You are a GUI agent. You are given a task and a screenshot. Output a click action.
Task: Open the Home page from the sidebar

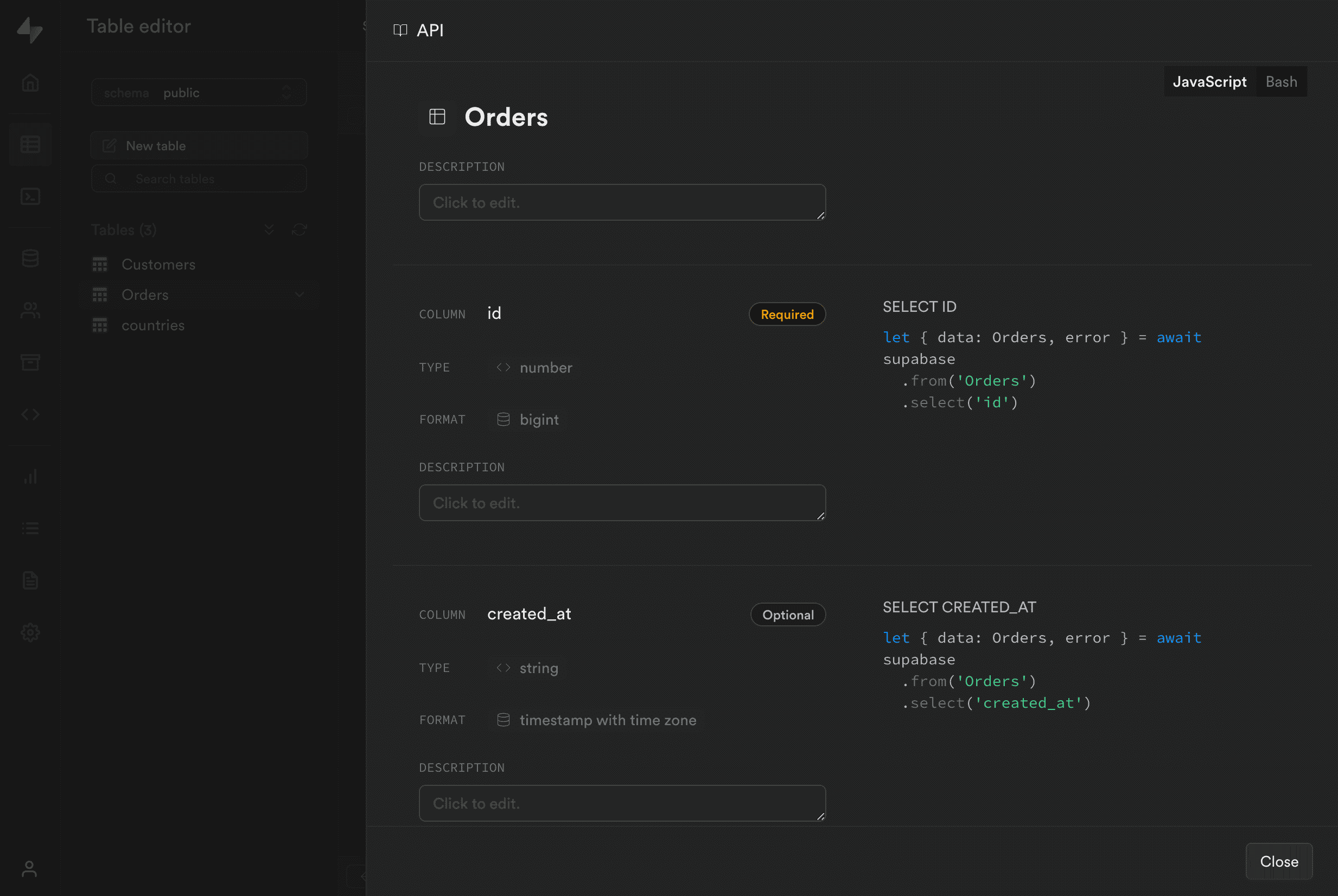tap(30, 82)
